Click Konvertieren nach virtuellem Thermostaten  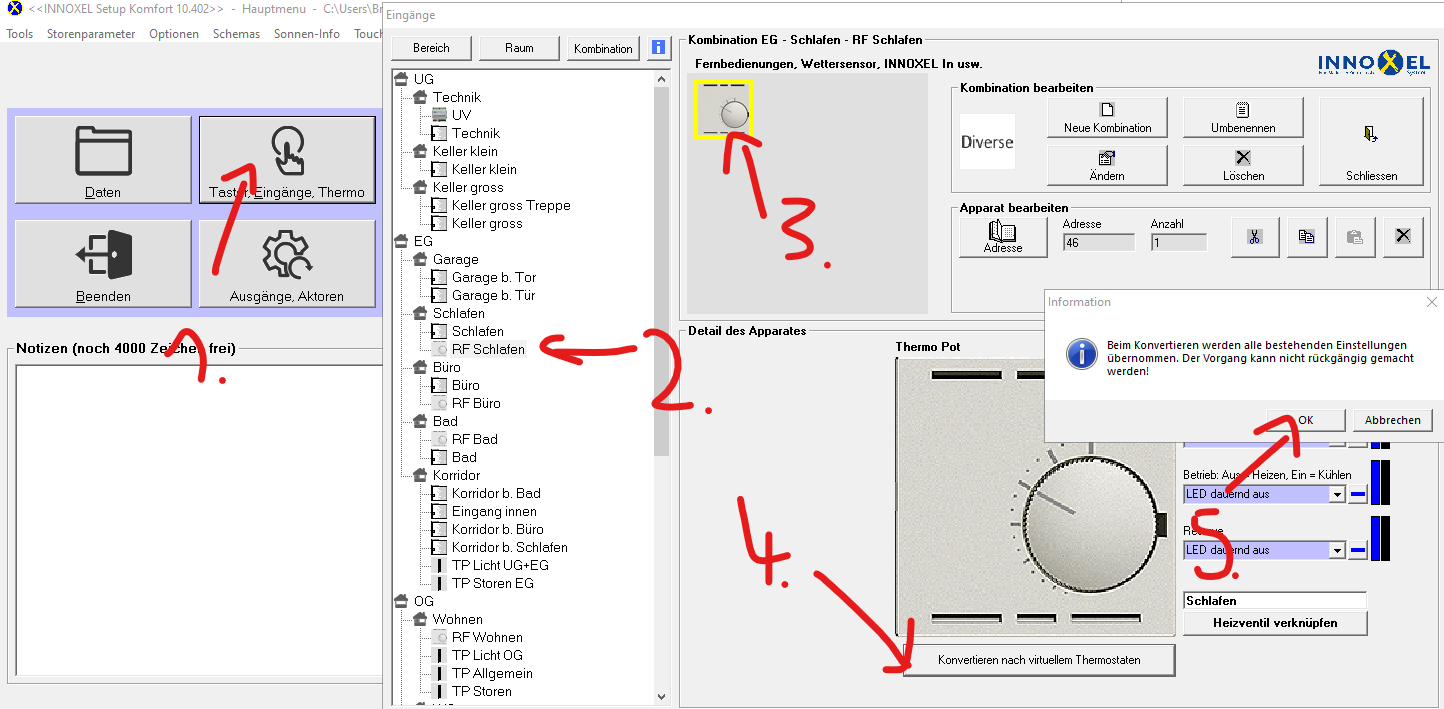tap(1039, 660)
